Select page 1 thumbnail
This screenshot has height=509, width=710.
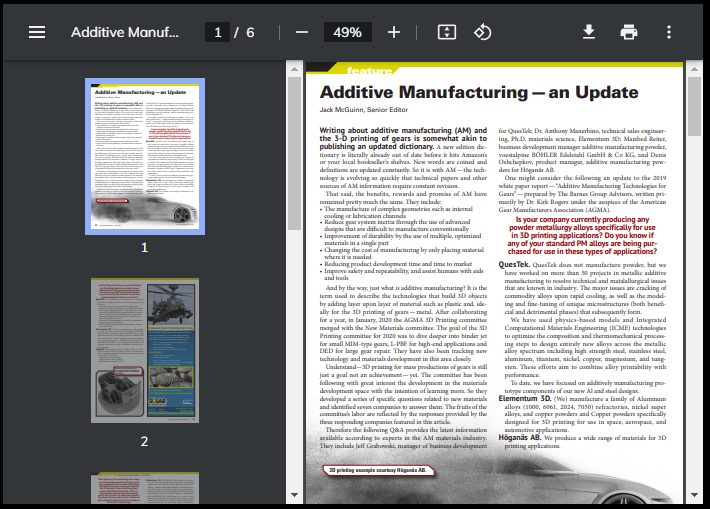coord(145,156)
